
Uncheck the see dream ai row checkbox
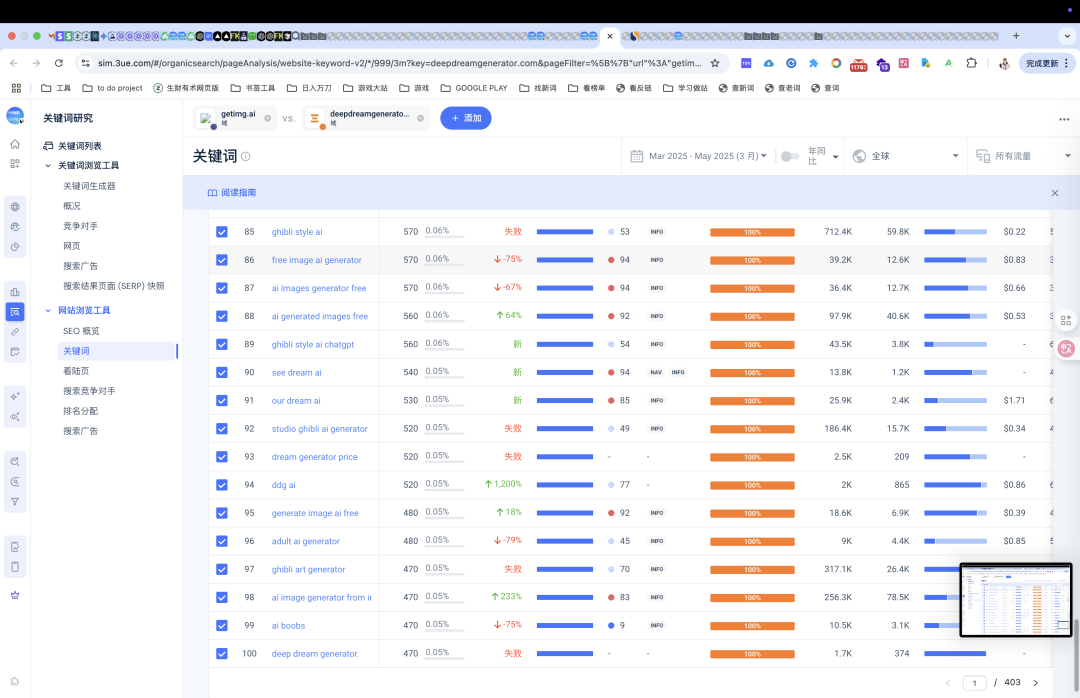pos(222,373)
